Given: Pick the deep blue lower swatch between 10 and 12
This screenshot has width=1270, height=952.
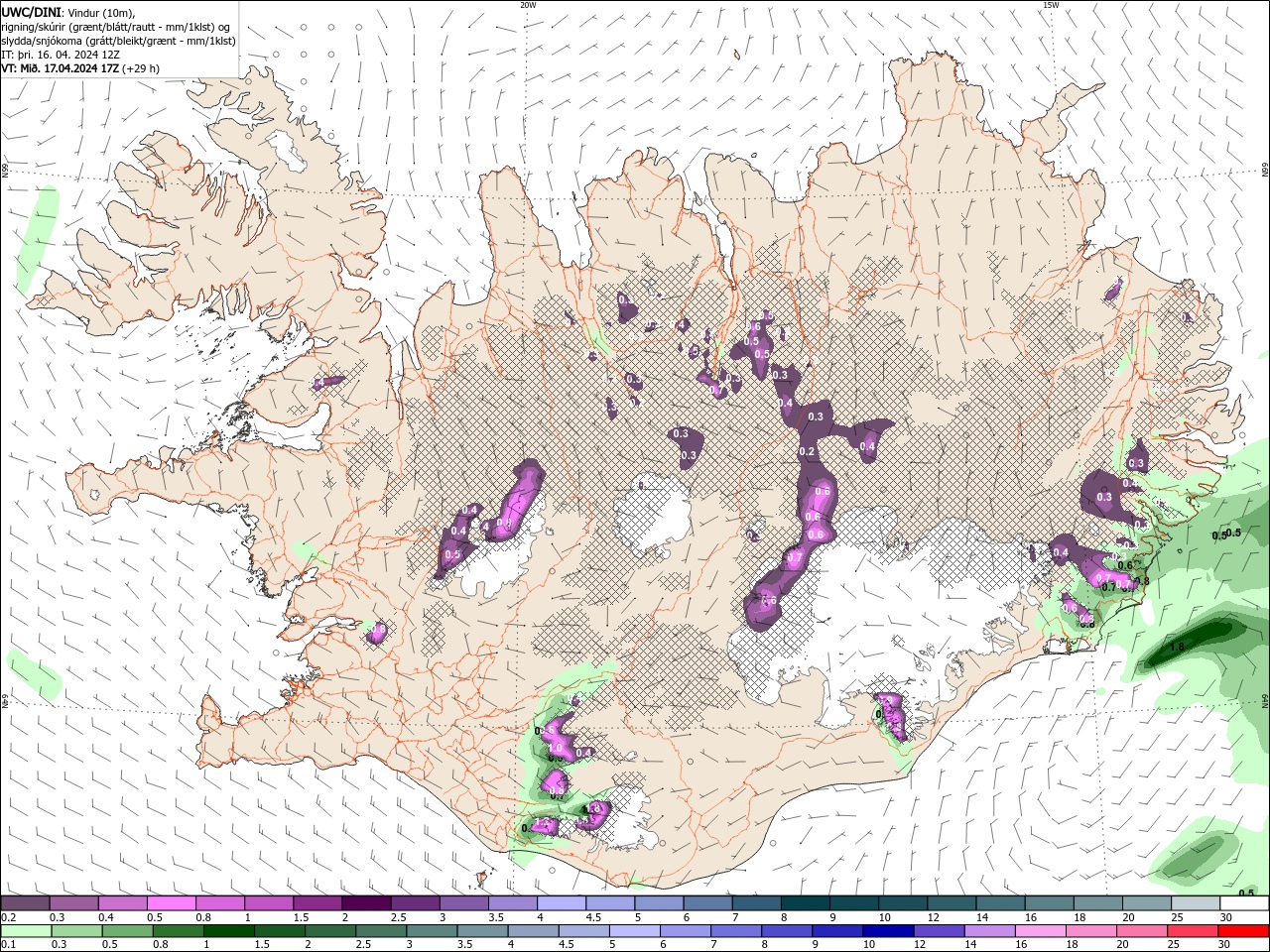Looking at the screenshot, I should 889,931.
